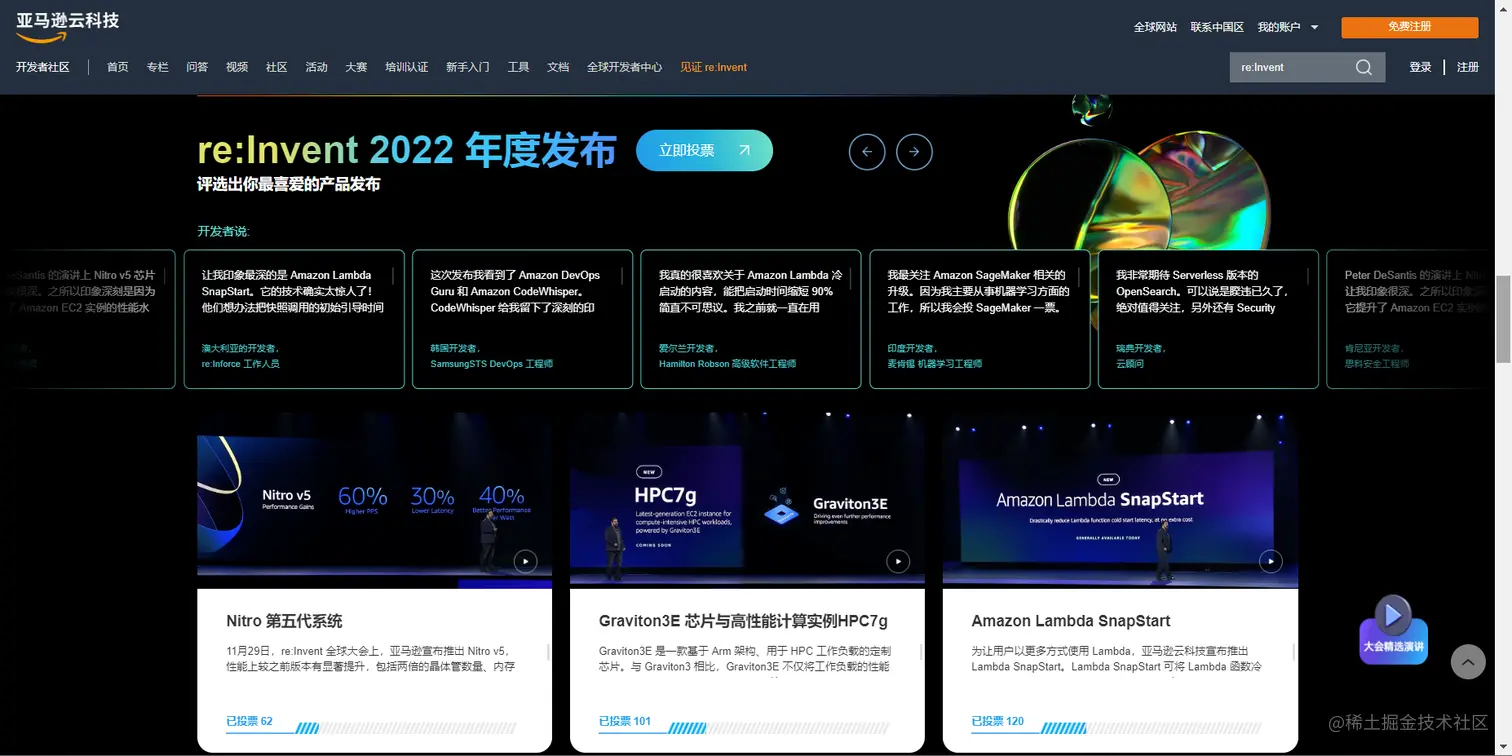Viewport: 1512px width, 756px height.
Task: Expand 我的账户 dropdown
Action: (1288, 27)
